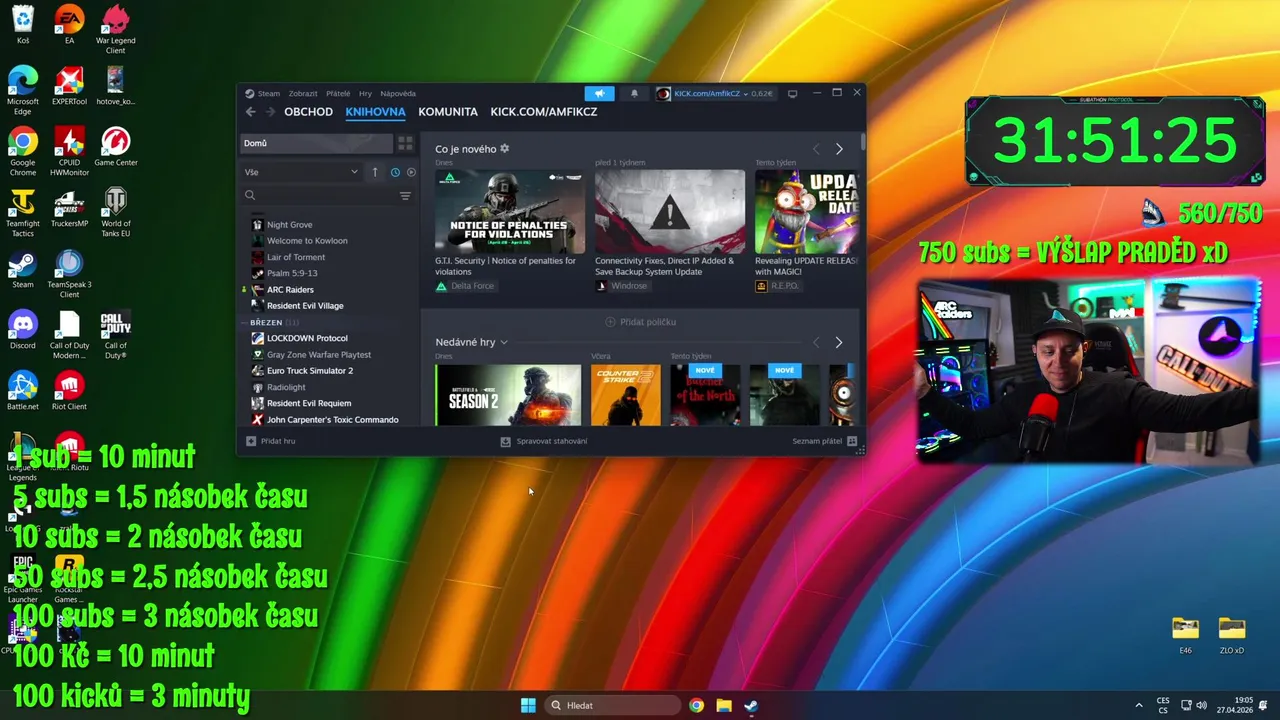Open the Co je nového settings gear
The width and height of the screenshot is (1280, 720).
tap(505, 149)
